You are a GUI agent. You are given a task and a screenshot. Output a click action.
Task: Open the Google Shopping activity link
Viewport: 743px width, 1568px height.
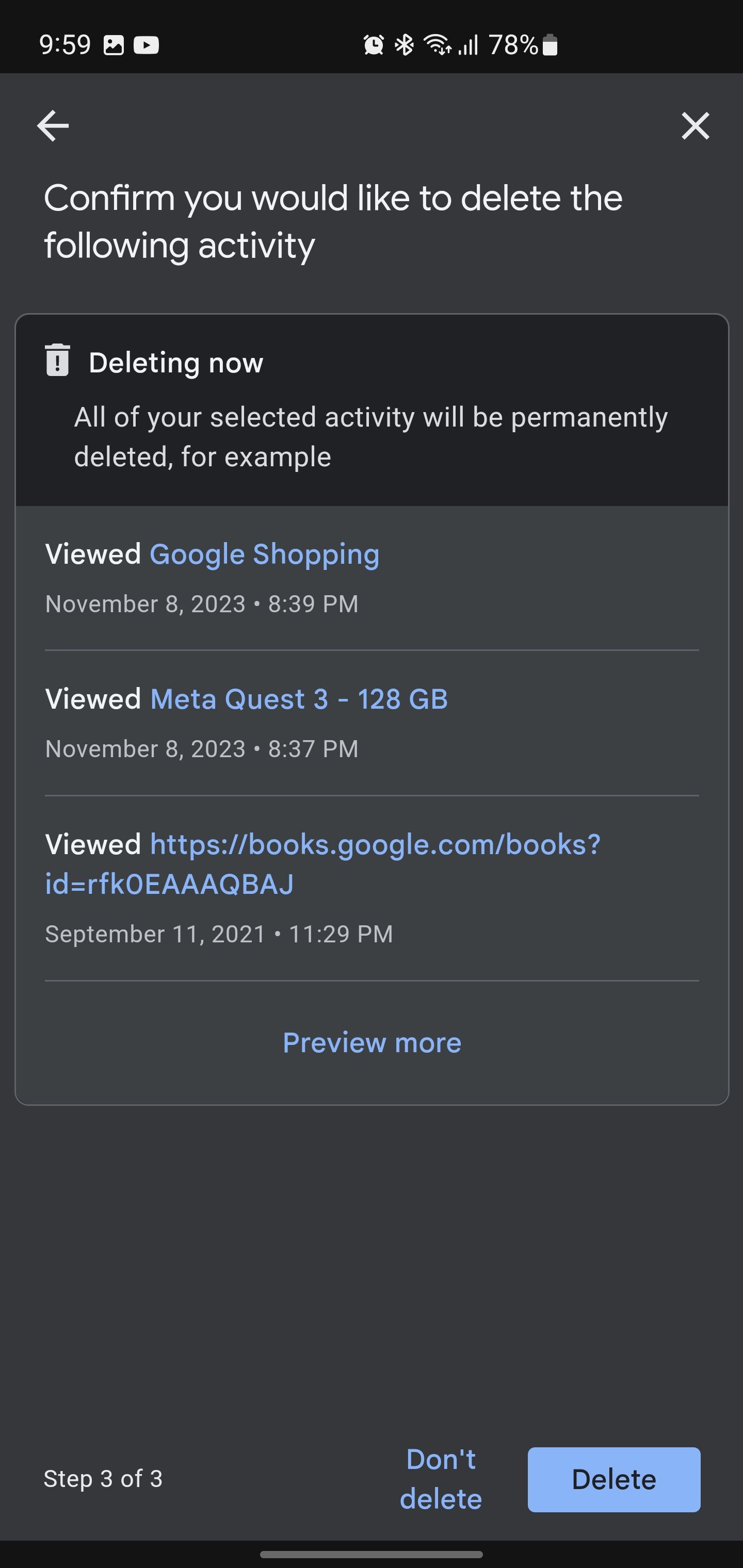pyautogui.click(x=264, y=554)
